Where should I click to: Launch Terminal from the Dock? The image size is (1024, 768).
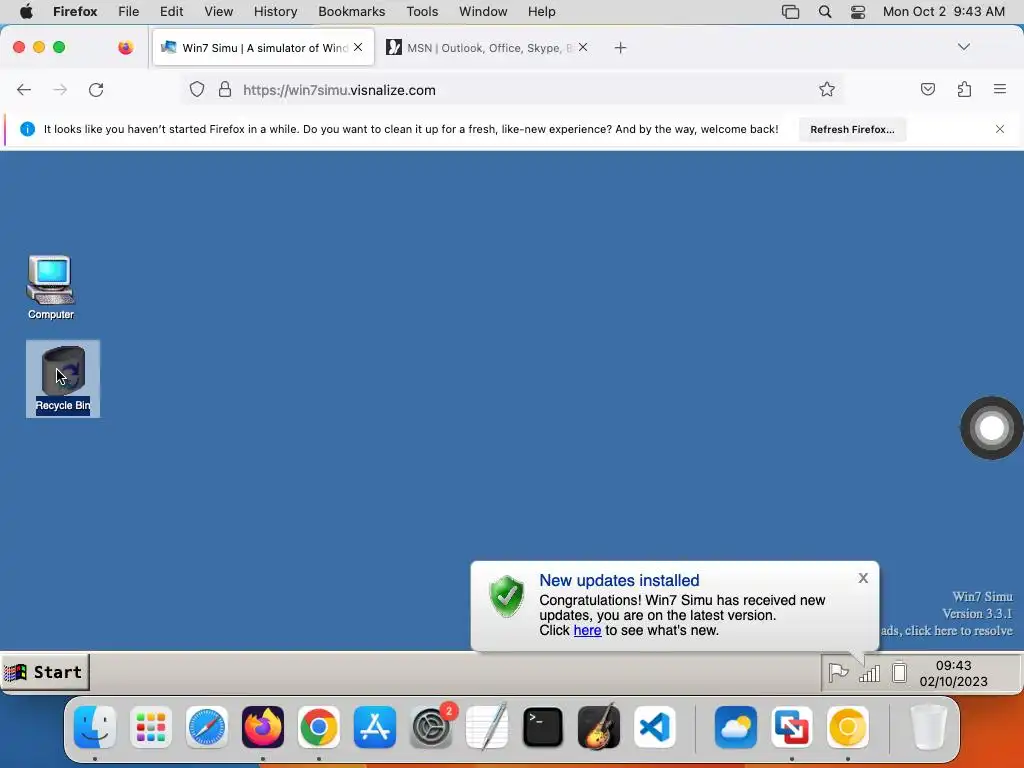pos(543,727)
